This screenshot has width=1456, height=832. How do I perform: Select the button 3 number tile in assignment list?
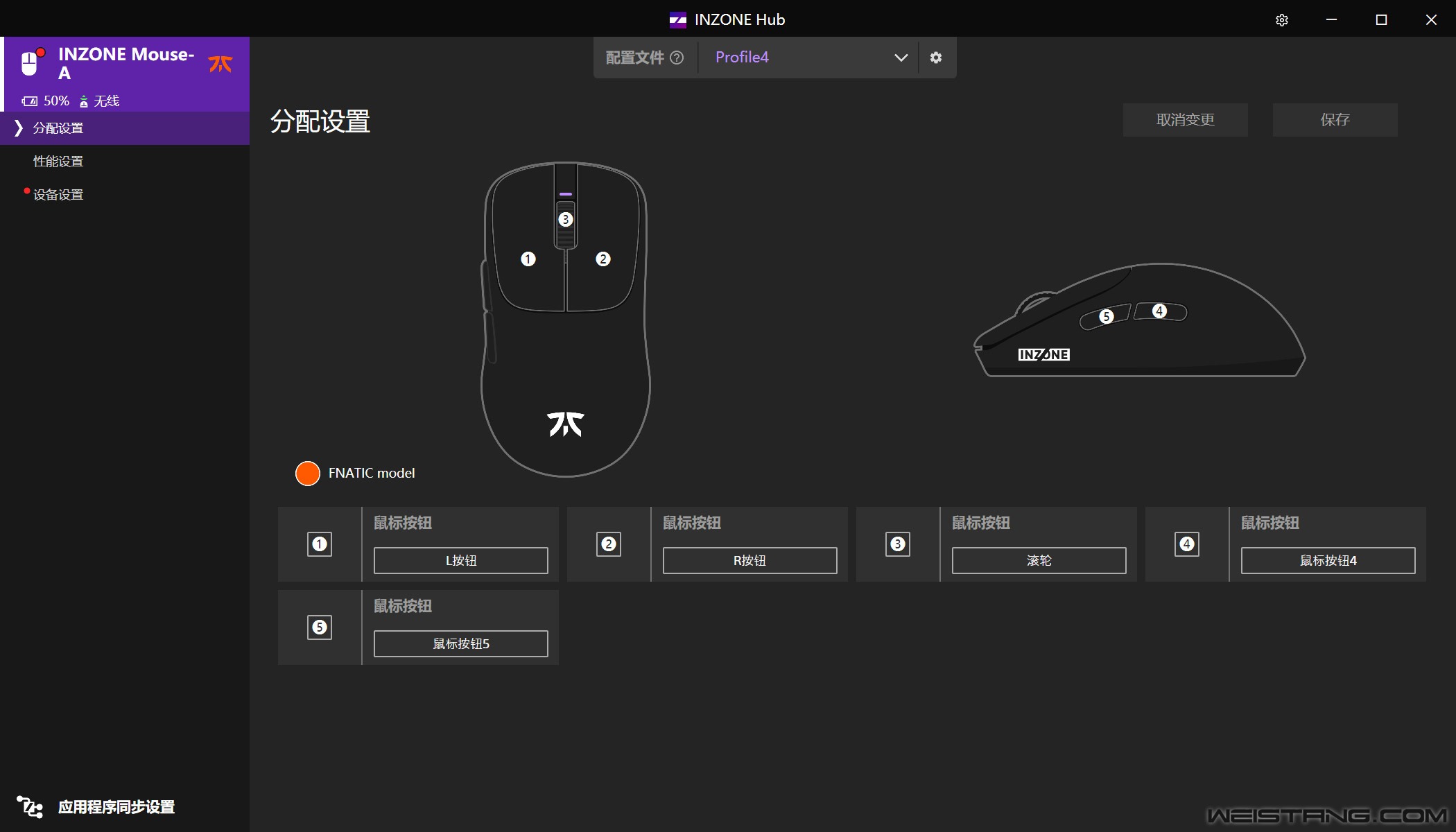click(898, 544)
